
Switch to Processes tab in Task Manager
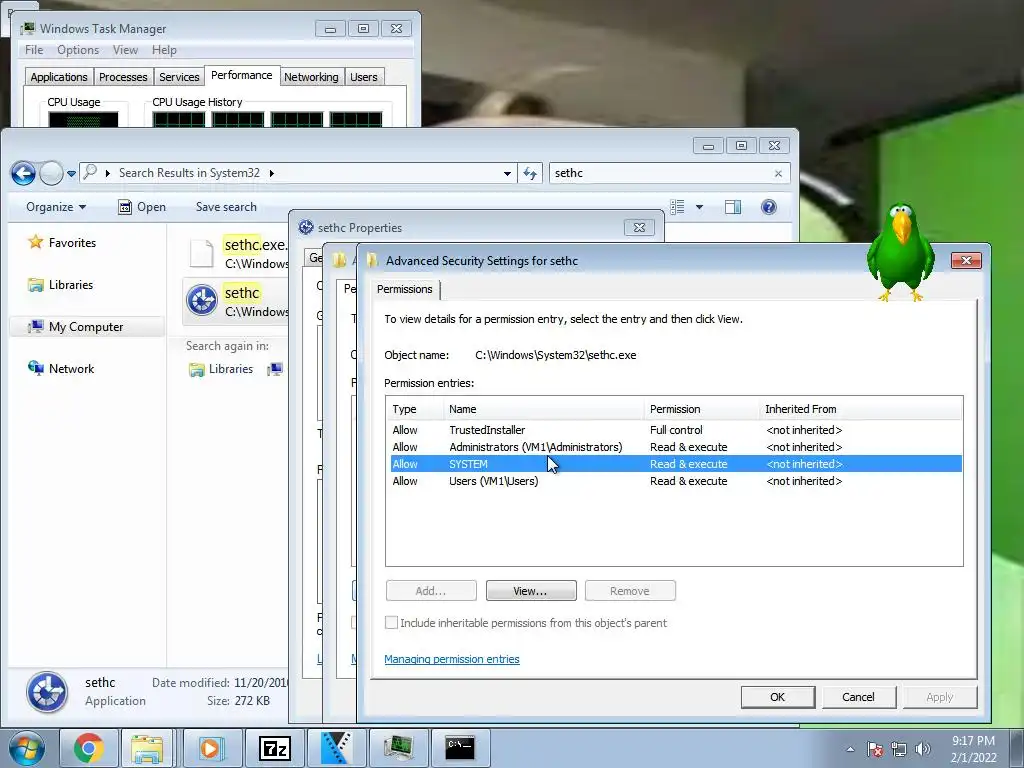[x=123, y=77]
